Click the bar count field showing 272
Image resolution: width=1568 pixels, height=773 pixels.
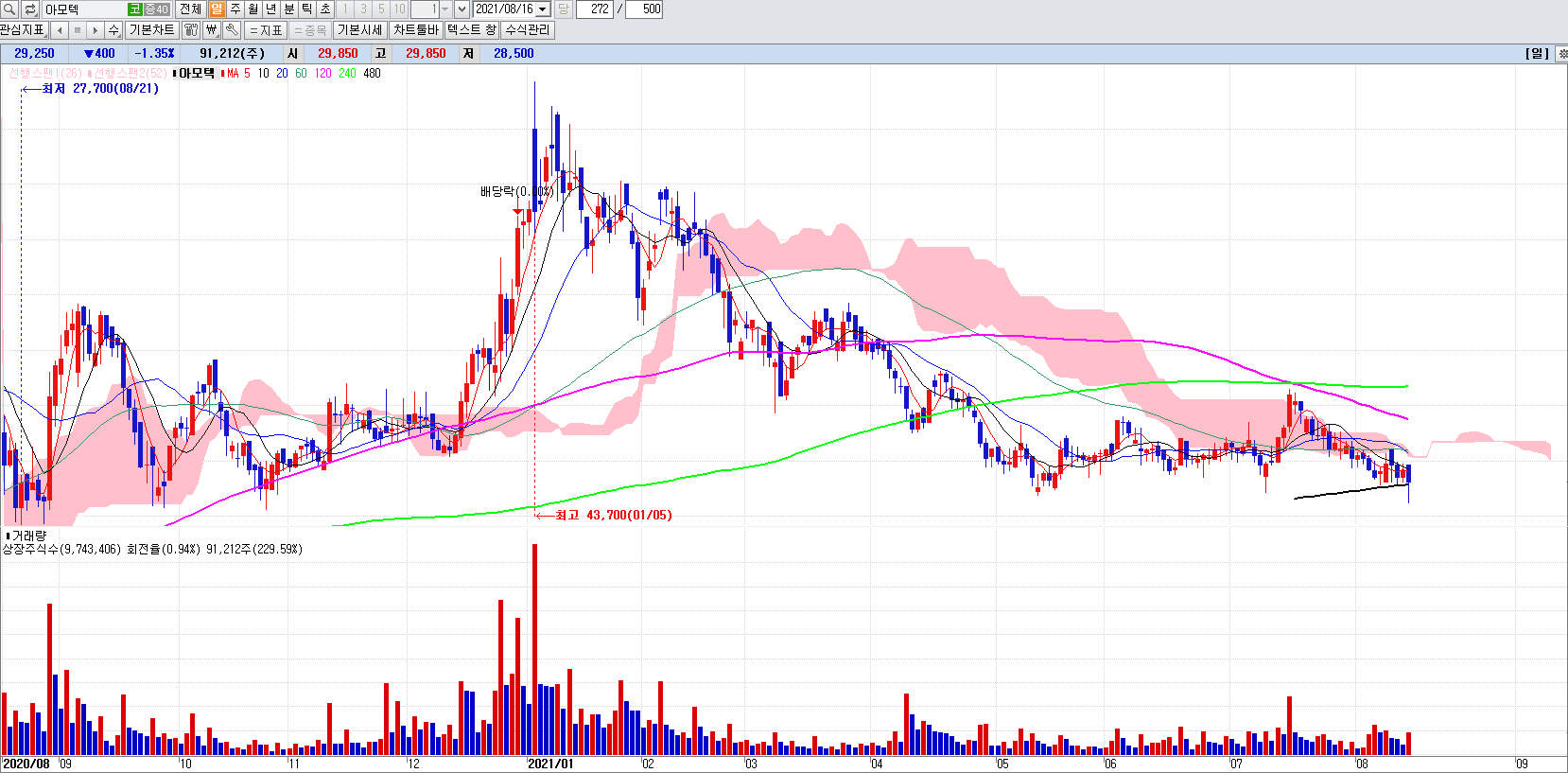(595, 9)
